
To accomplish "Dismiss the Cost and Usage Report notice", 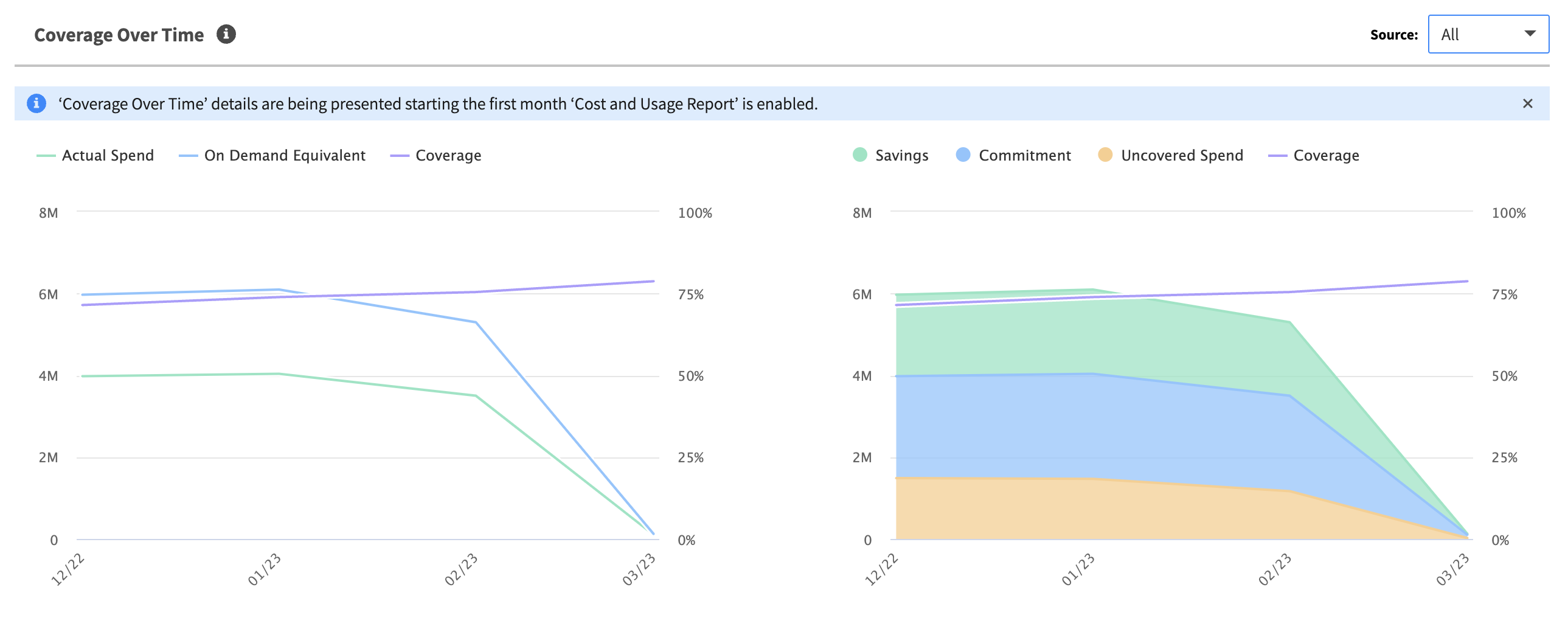I will pos(1527,103).
